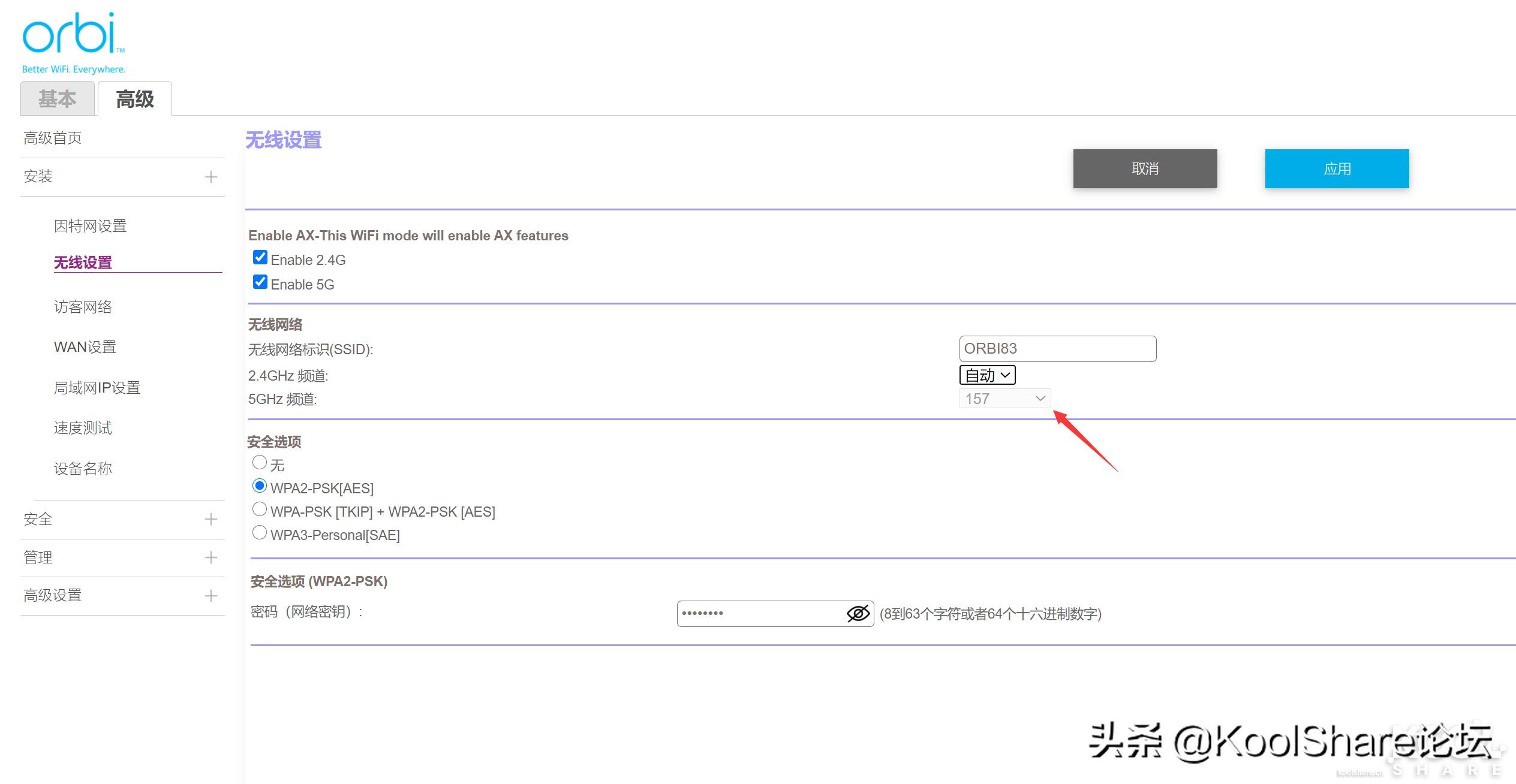1516x784 pixels.
Task: Click the 应用 apply button
Action: pyautogui.click(x=1337, y=169)
